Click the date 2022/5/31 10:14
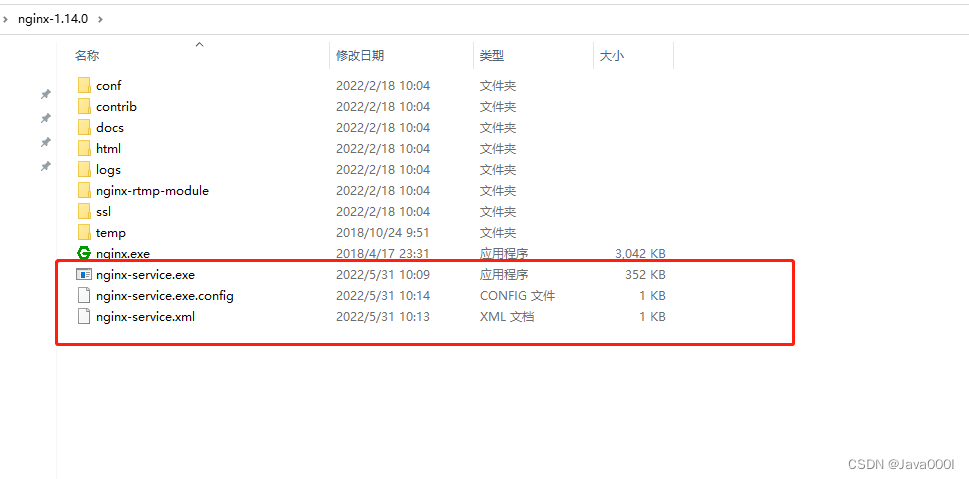Image resolution: width=969 pixels, height=479 pixels. tap(383, 295)
